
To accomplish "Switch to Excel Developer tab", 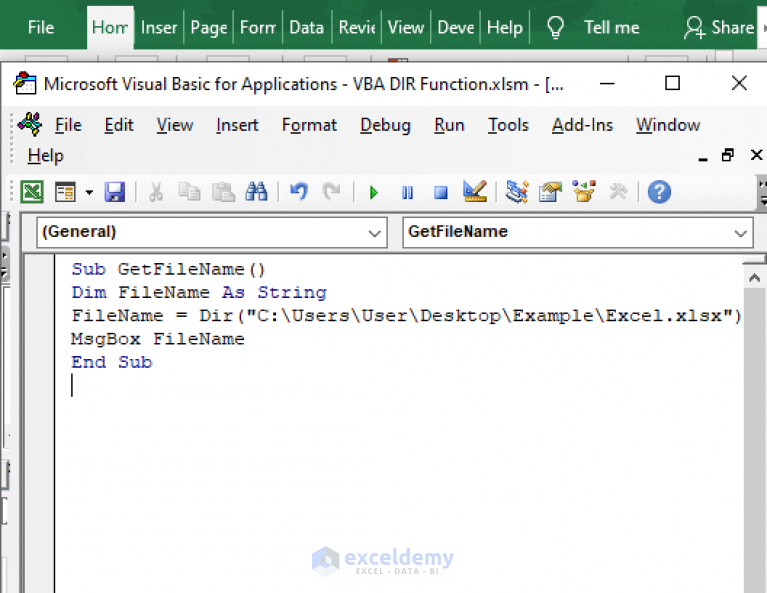I will pos(456,27).
